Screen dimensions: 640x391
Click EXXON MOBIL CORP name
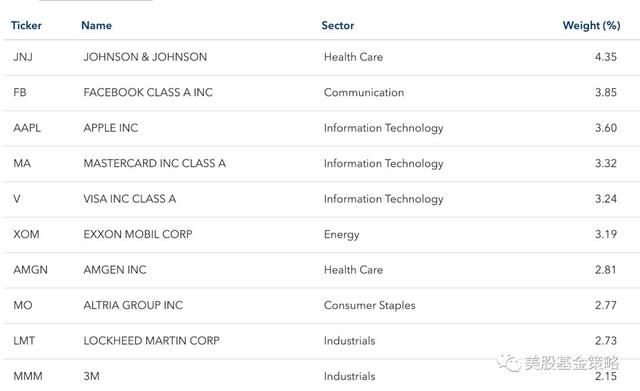(138, 234)
